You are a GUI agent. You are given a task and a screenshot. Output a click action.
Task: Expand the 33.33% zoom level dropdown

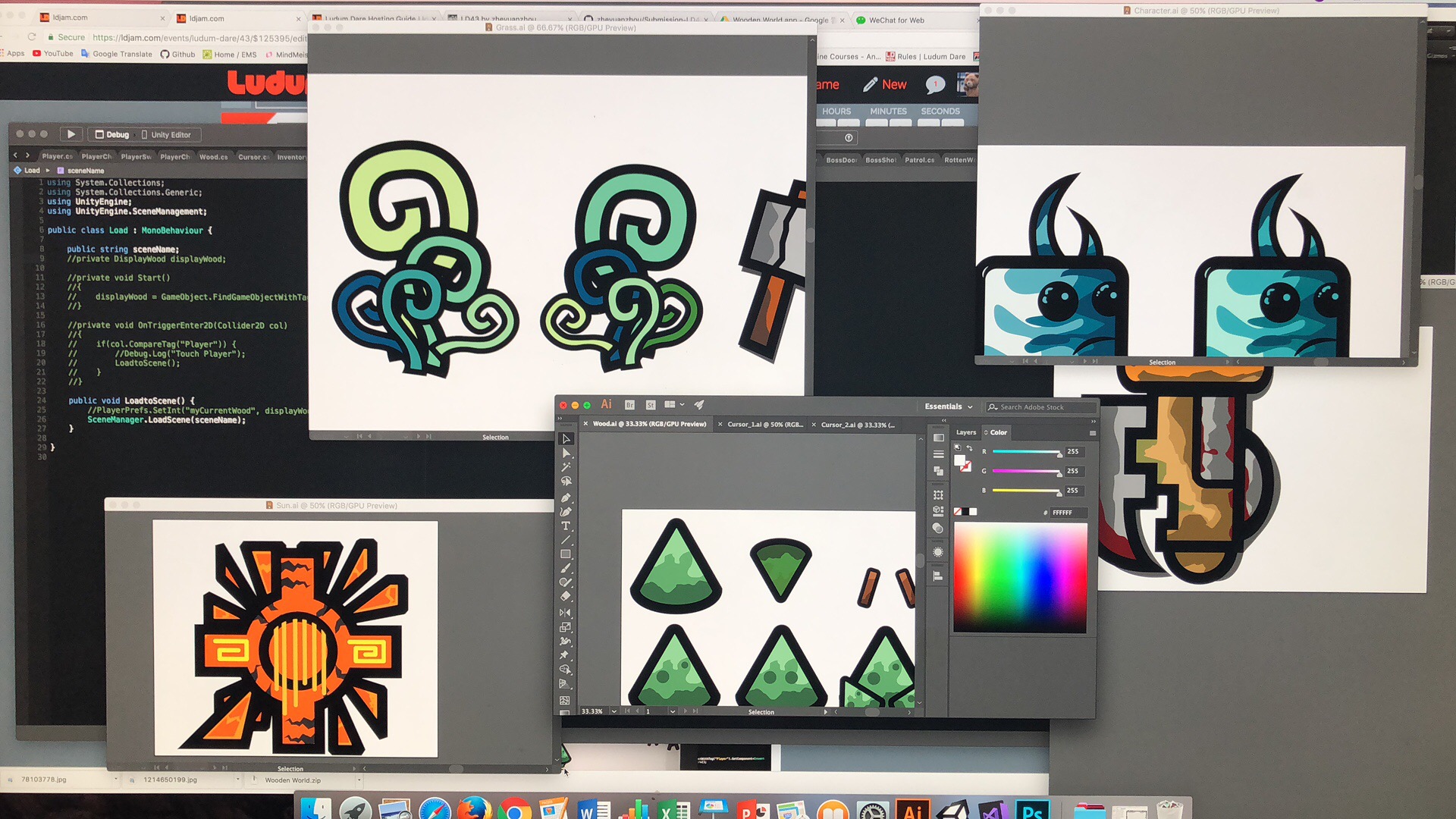pos(613,711)
